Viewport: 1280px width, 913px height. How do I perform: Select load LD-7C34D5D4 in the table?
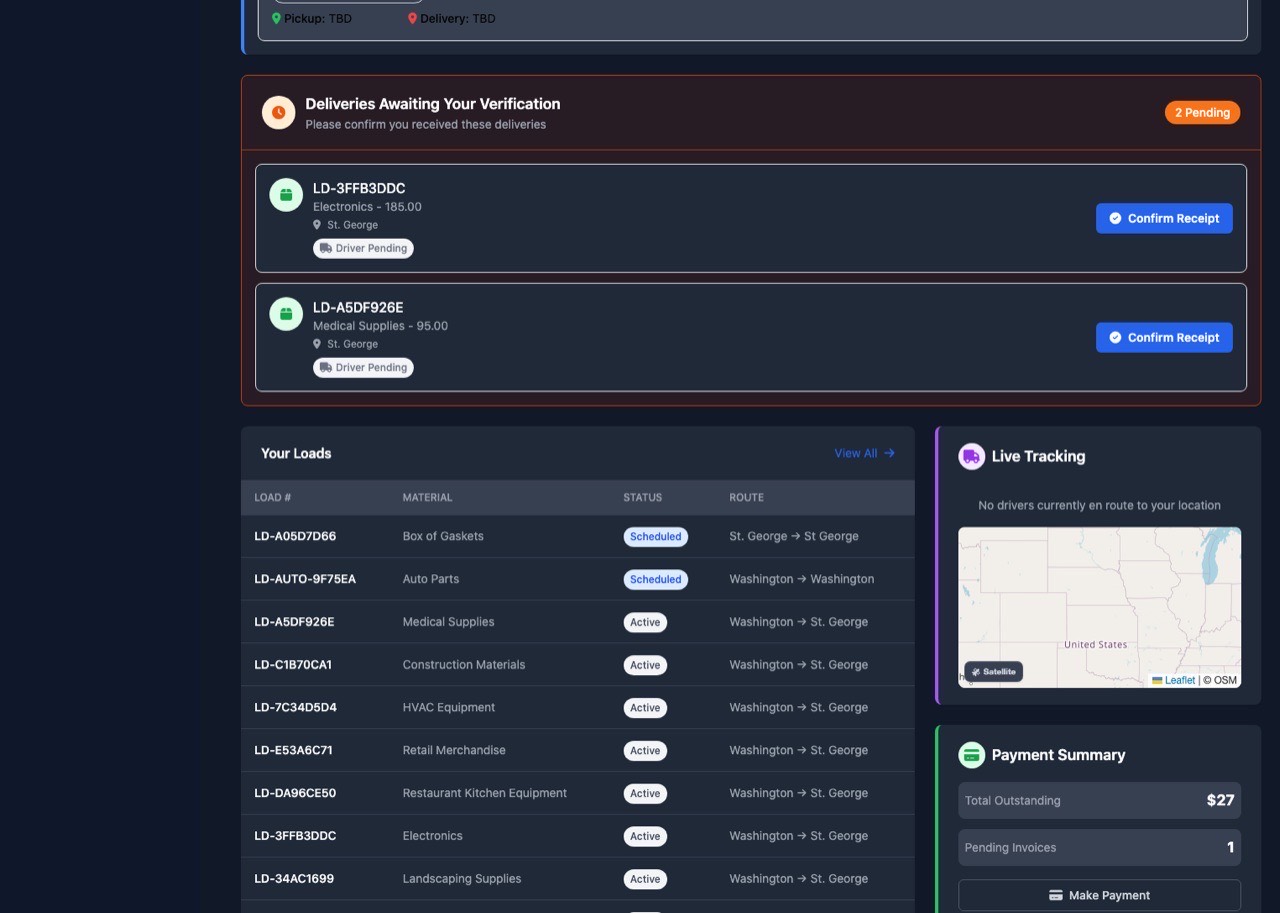click(295, 708)
